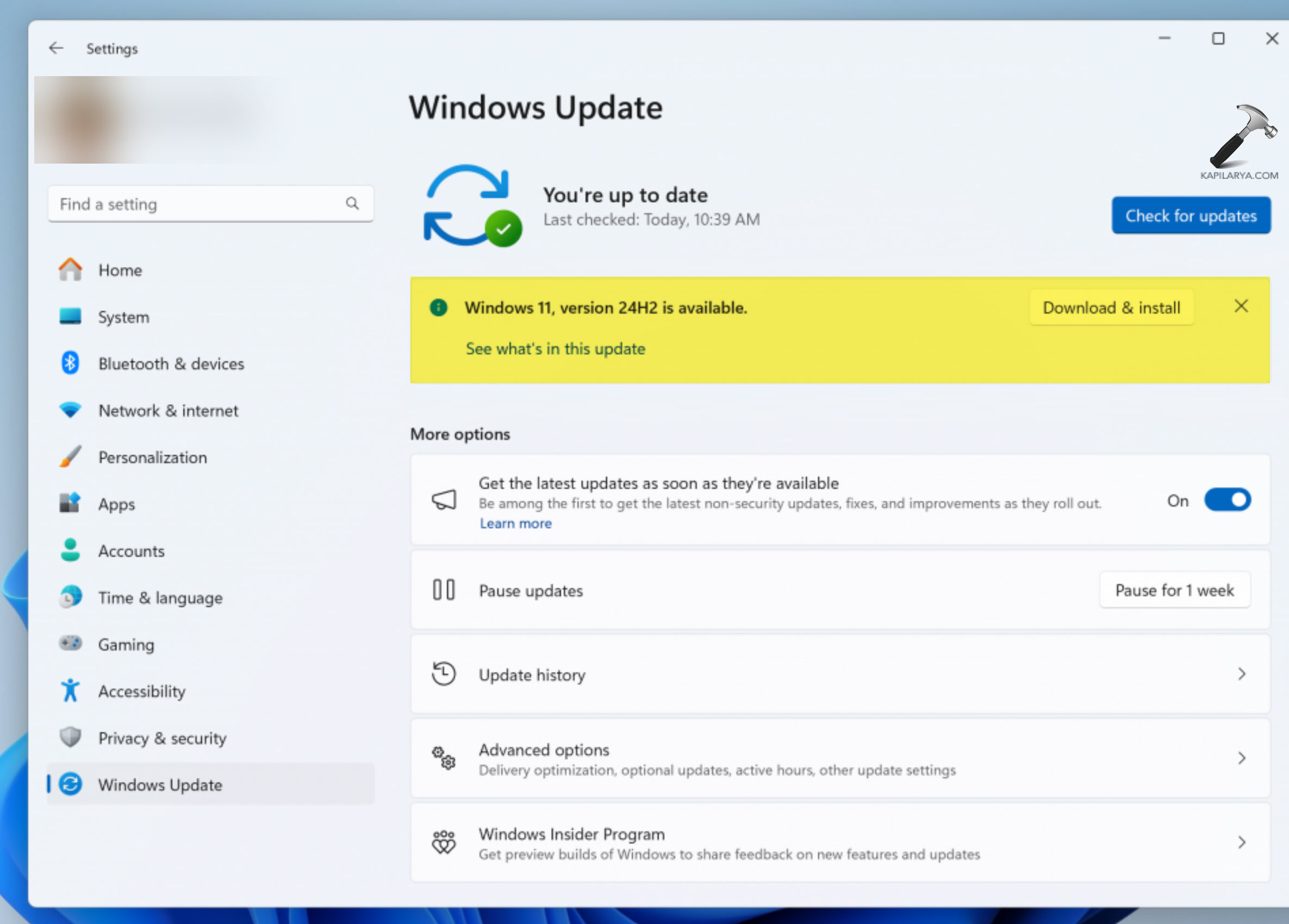Image resolution: width=1289 pixels, height=924 pixels.
Task: Click the Personalization paintbrush icon
Action: [71, 457]
